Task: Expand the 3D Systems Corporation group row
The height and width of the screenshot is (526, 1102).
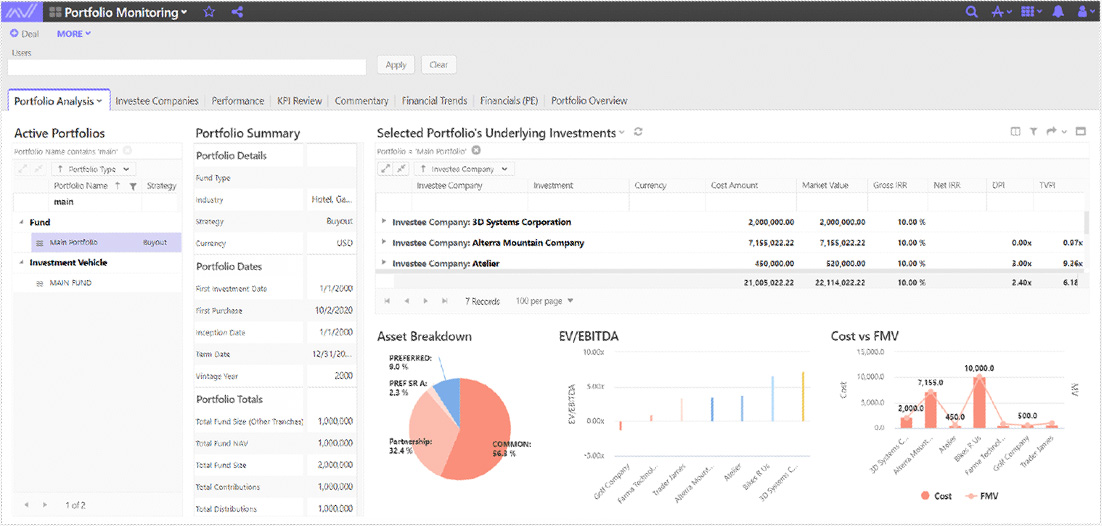Action: tap(384, 222)
